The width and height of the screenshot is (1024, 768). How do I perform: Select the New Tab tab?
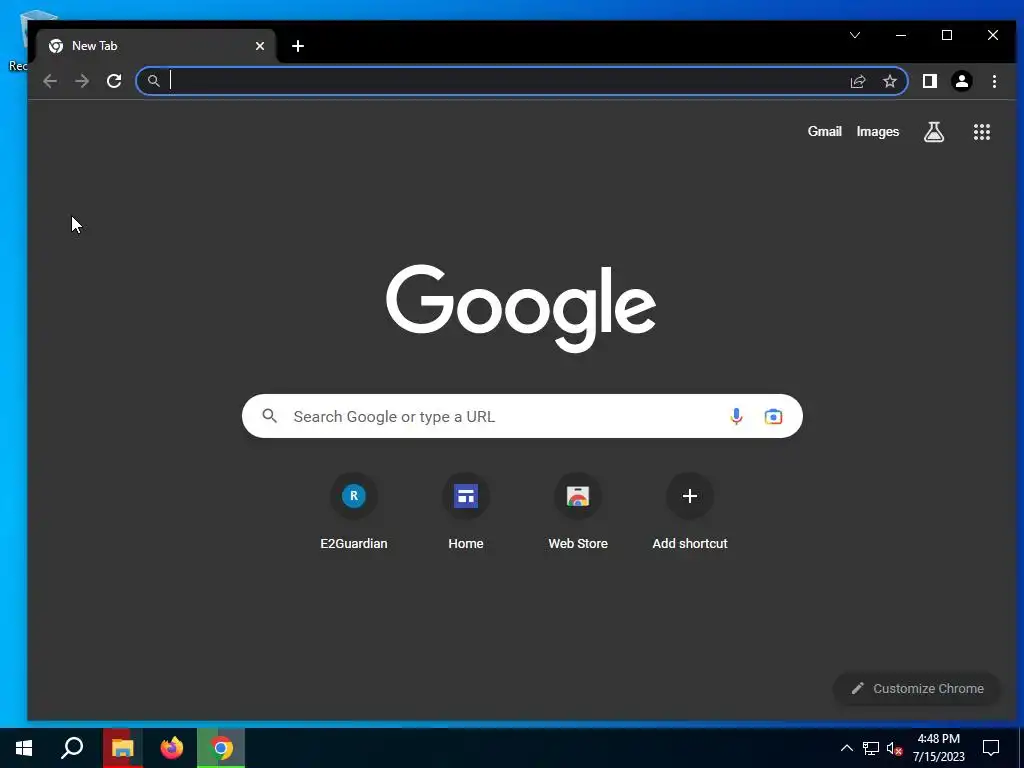[x=155, y=46]
